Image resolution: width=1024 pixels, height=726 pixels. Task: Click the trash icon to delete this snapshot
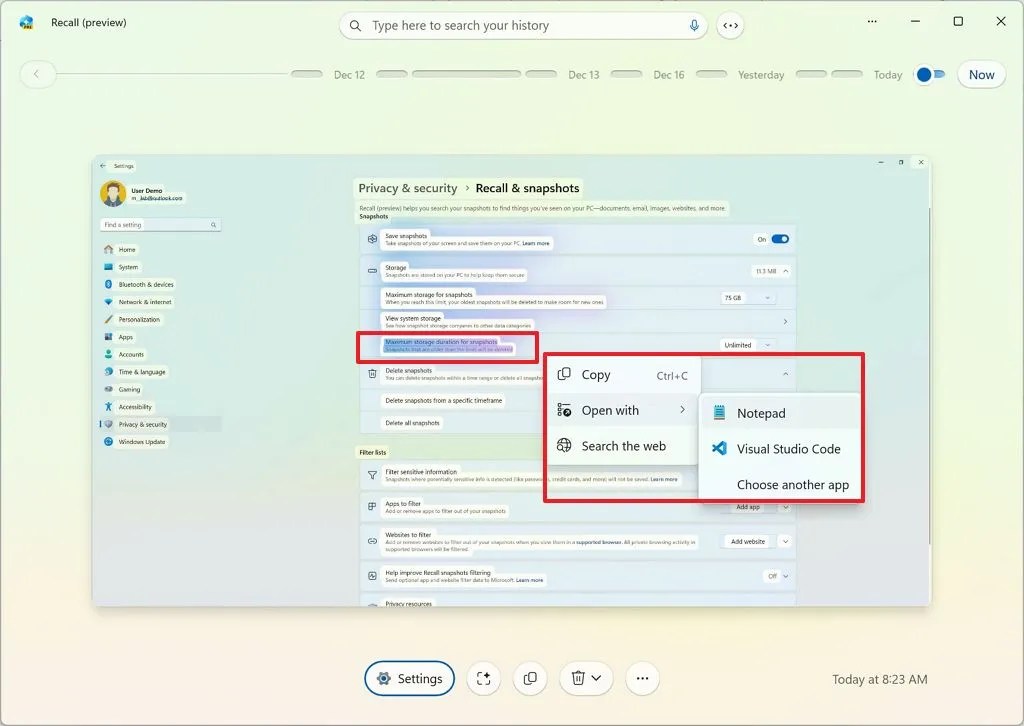579,678
